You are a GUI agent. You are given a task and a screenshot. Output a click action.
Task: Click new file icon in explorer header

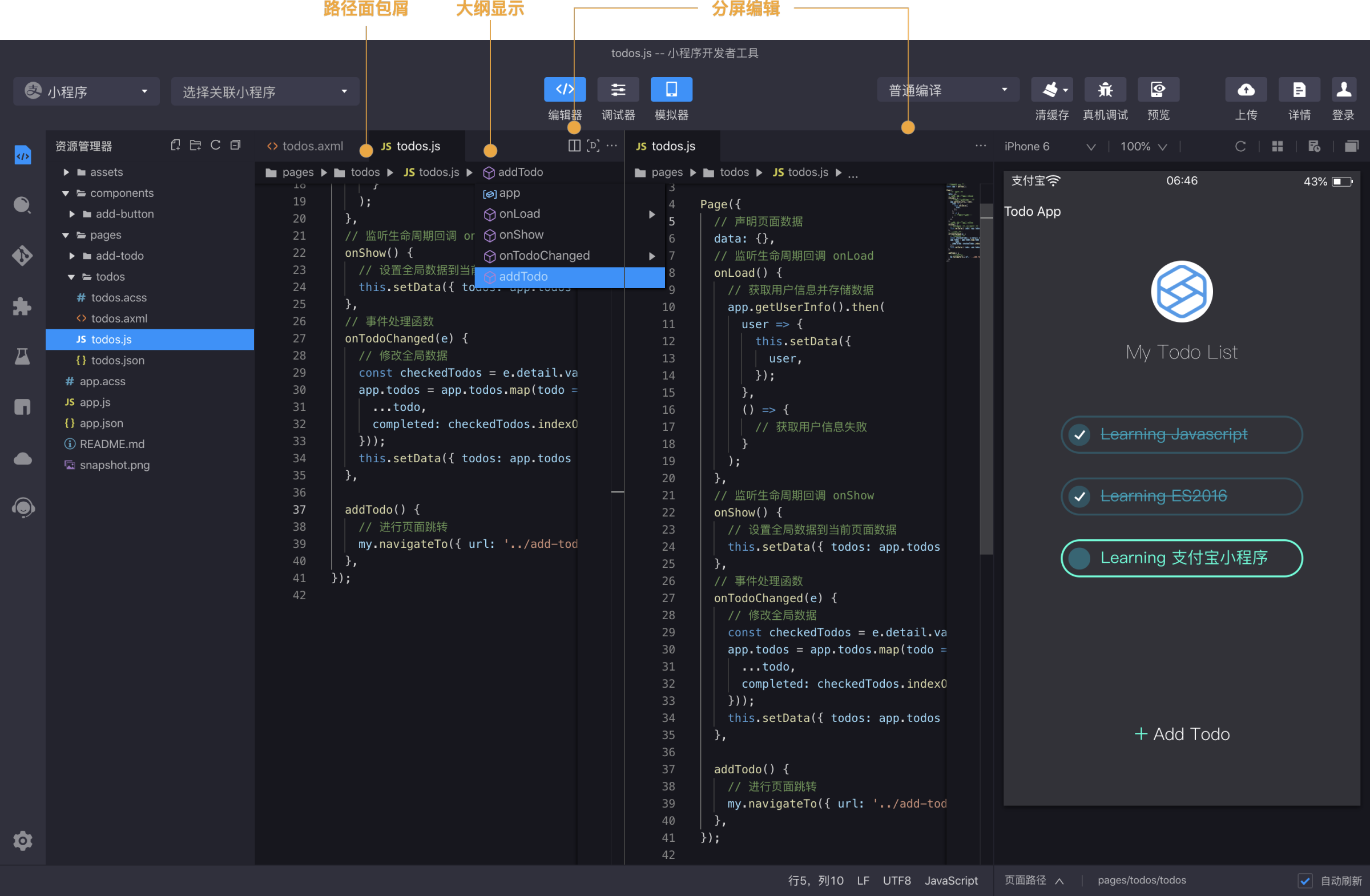tap(176, 146)
